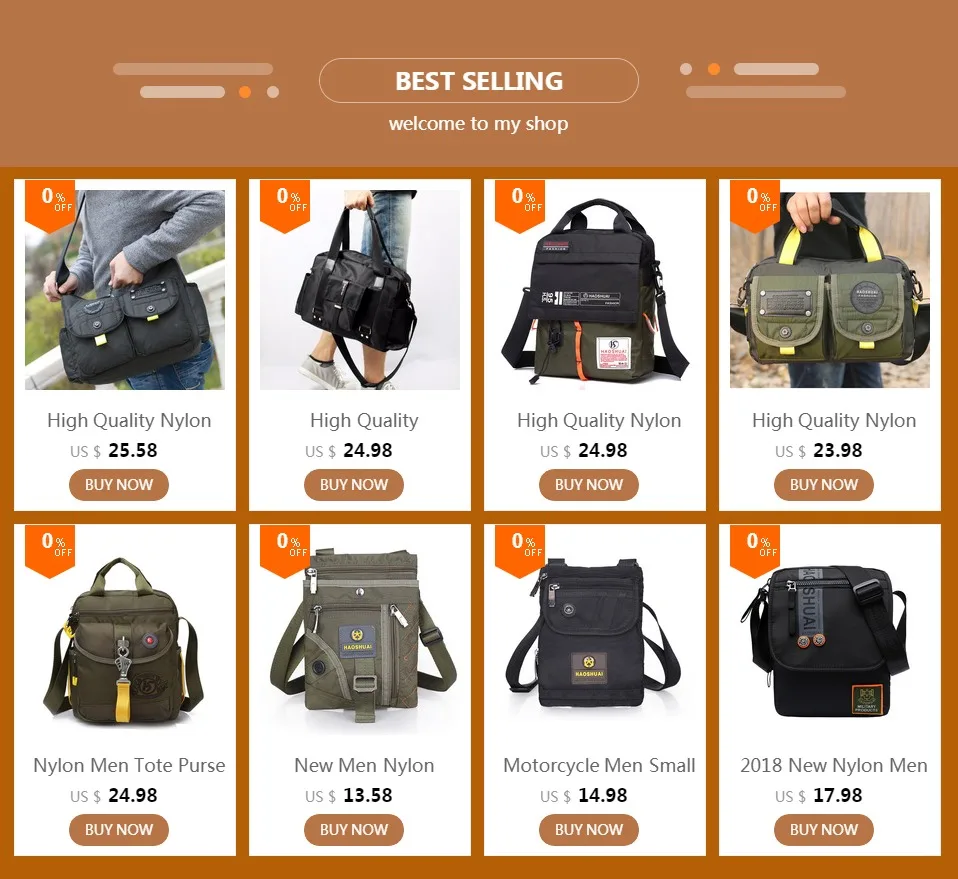
Task: Select the black duffel bag thumbnail
Action: (360, 290)
